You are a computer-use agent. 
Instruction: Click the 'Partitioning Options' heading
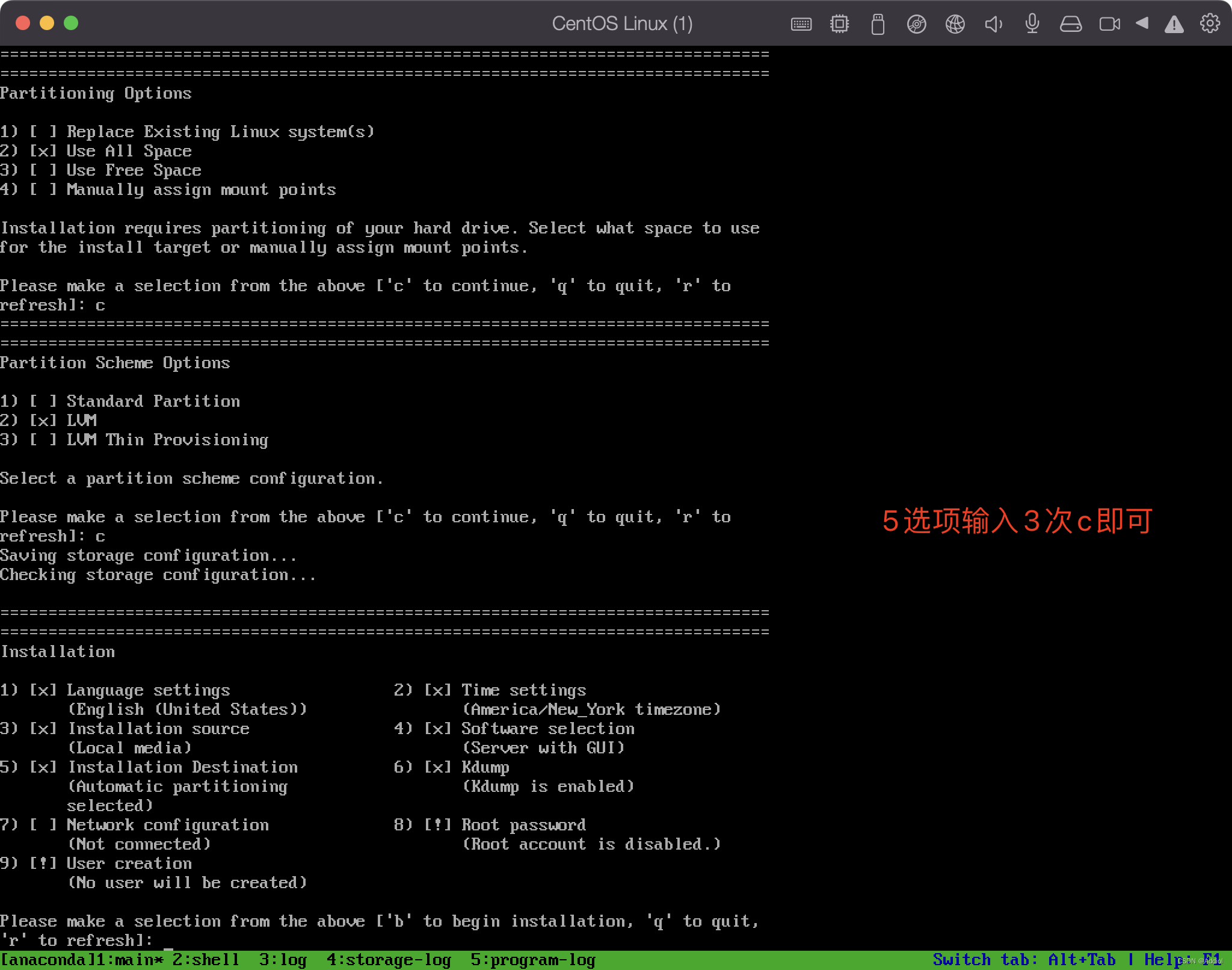point(96,93)
